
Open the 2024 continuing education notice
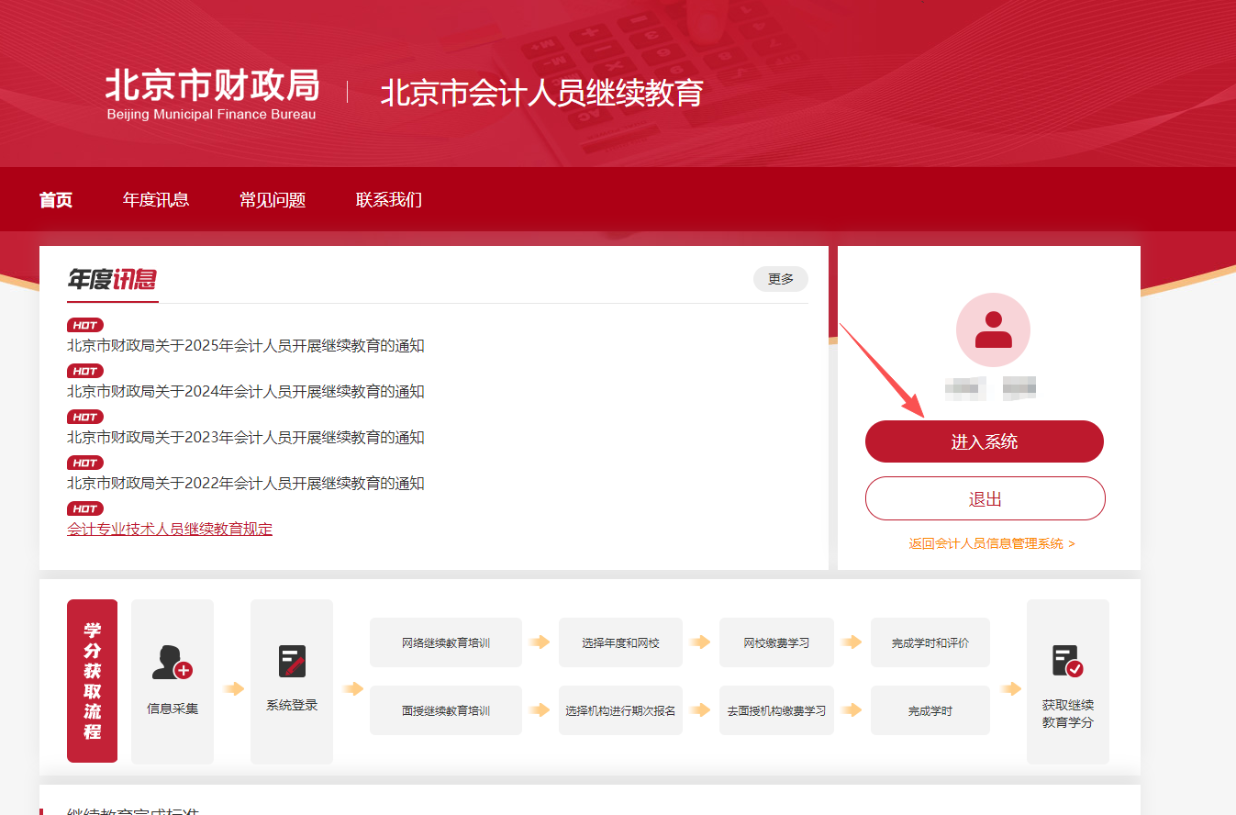tap(244, 392)
